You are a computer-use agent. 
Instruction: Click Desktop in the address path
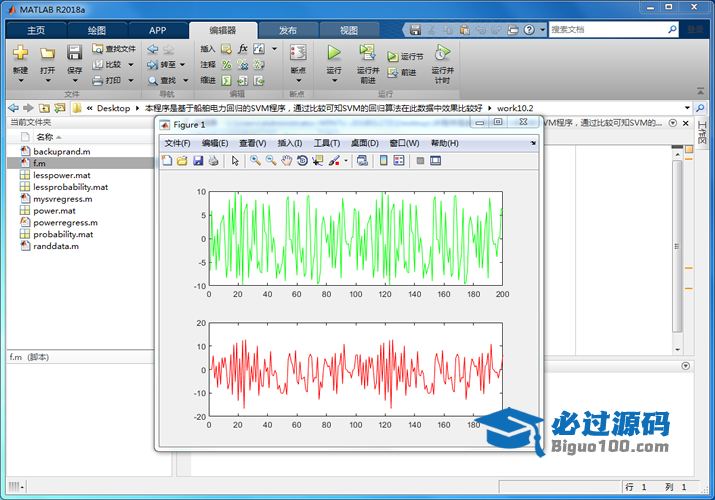113,108
